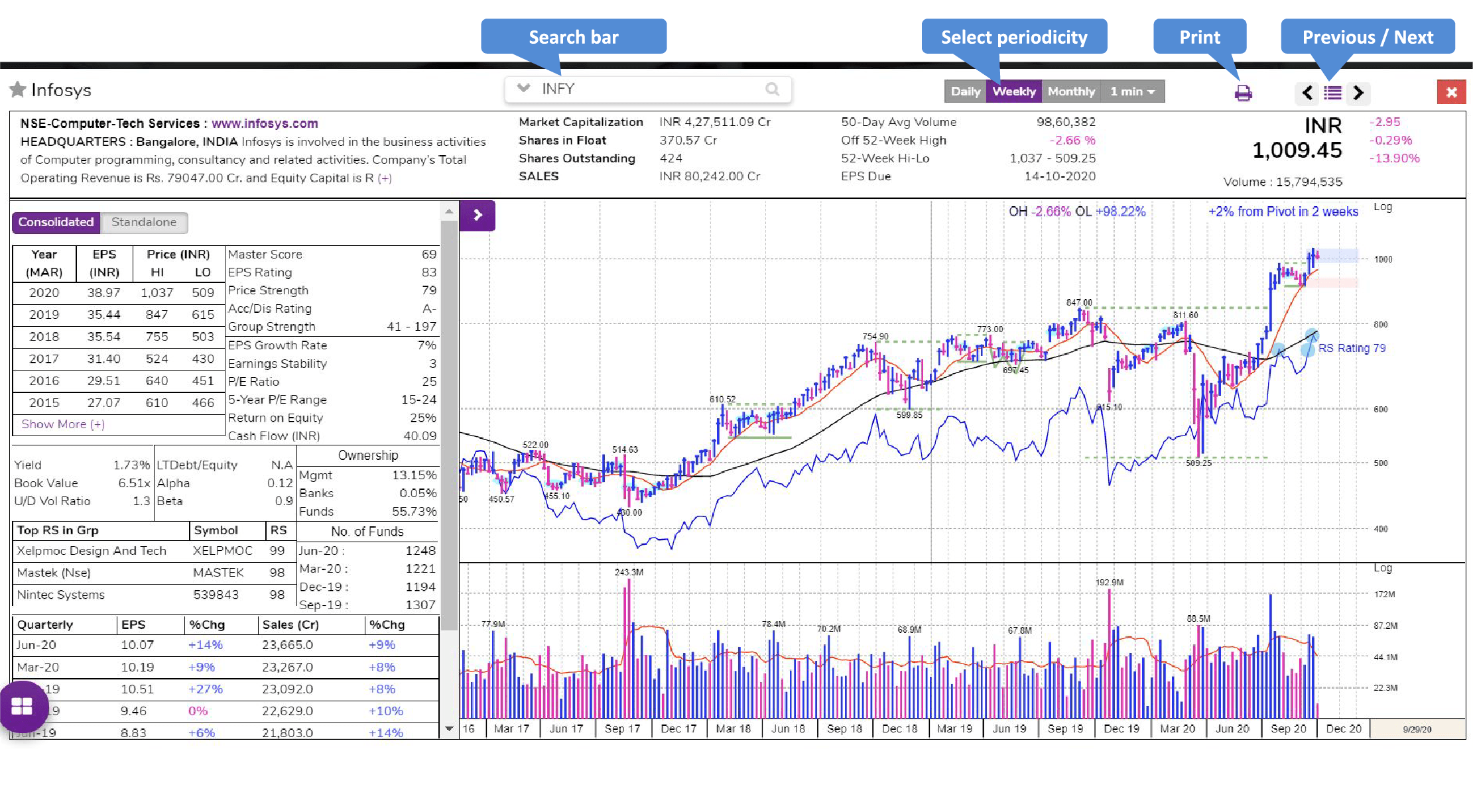Click the left panel scrollbar thumb
This screenshot has height=812, width=1473.
click(449, 424)
